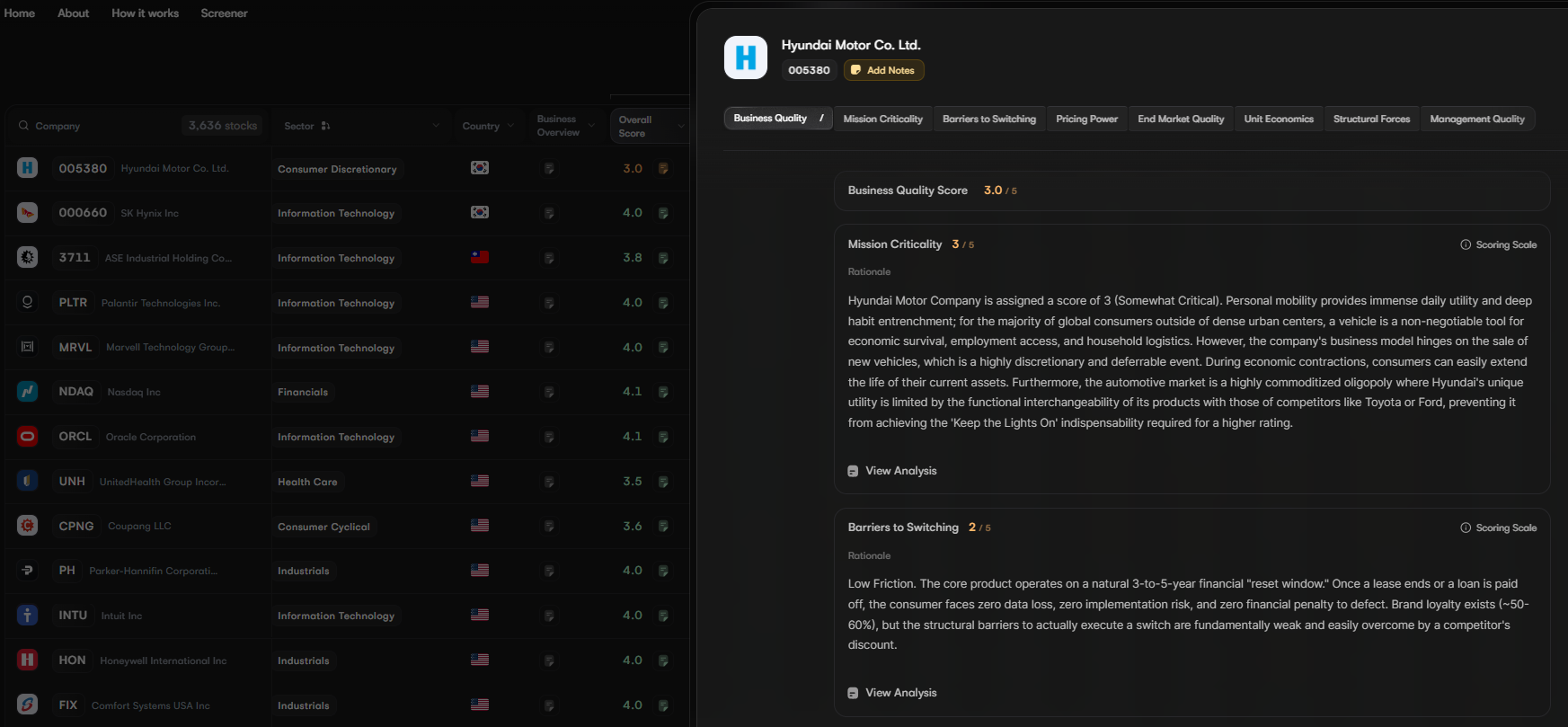This screenshot has height=727, width=1568.
Task: Open business overview note for SK Hynix row
Action: pos(549,214)
